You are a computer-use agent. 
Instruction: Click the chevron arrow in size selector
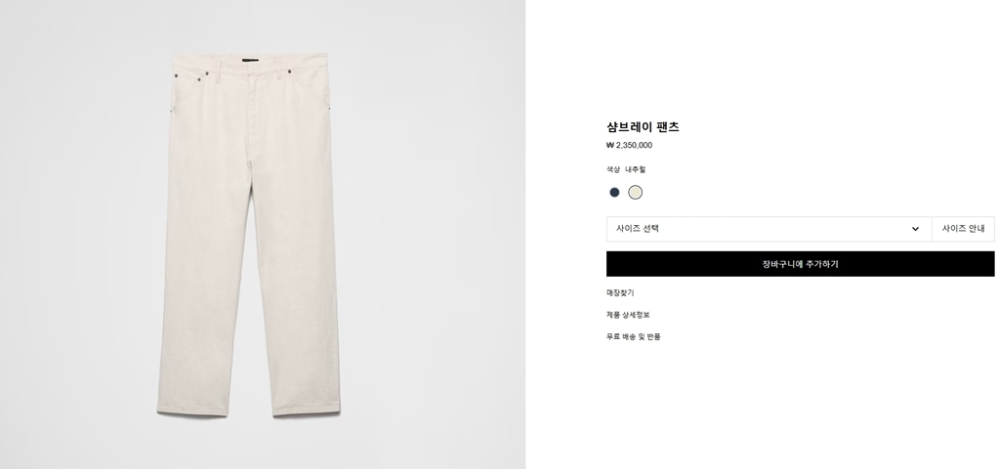915,229
